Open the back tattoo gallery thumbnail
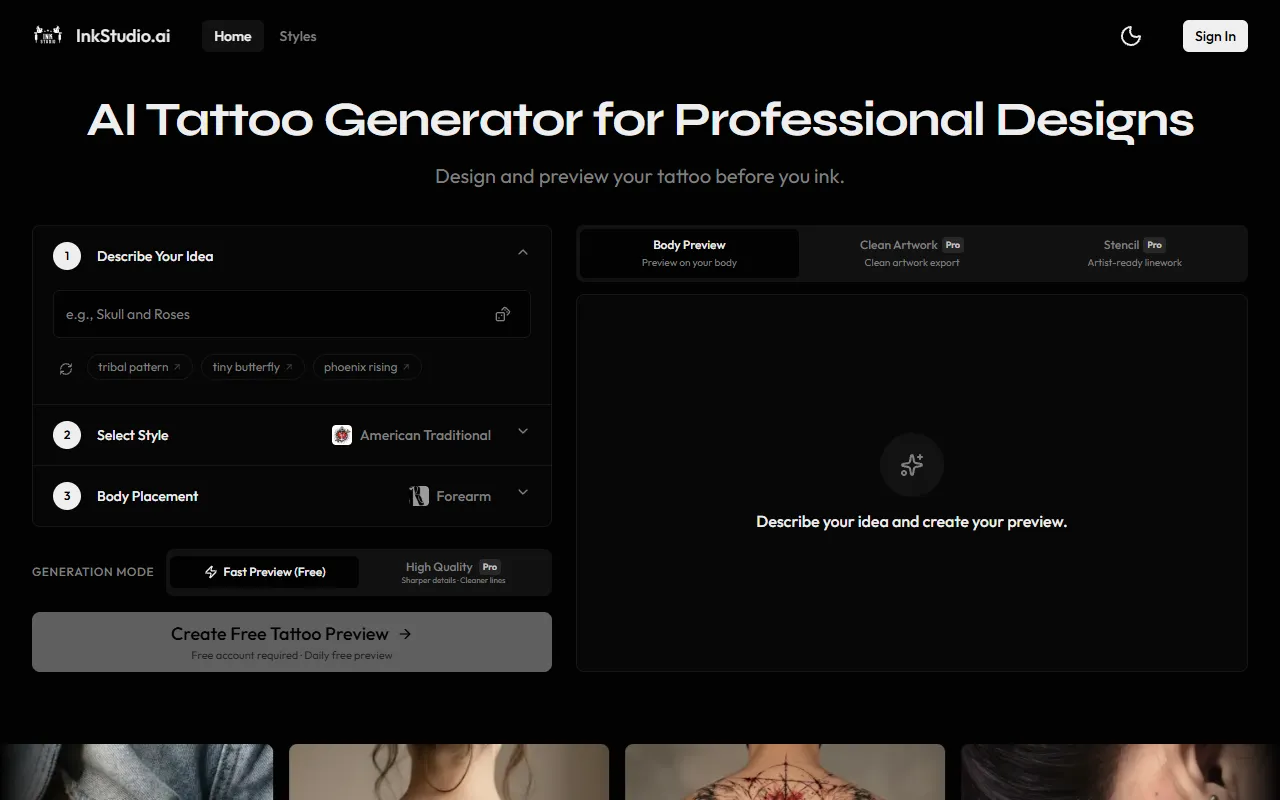Image resolution: width=1280 pixels, height=800 pixels. (784, 772)
